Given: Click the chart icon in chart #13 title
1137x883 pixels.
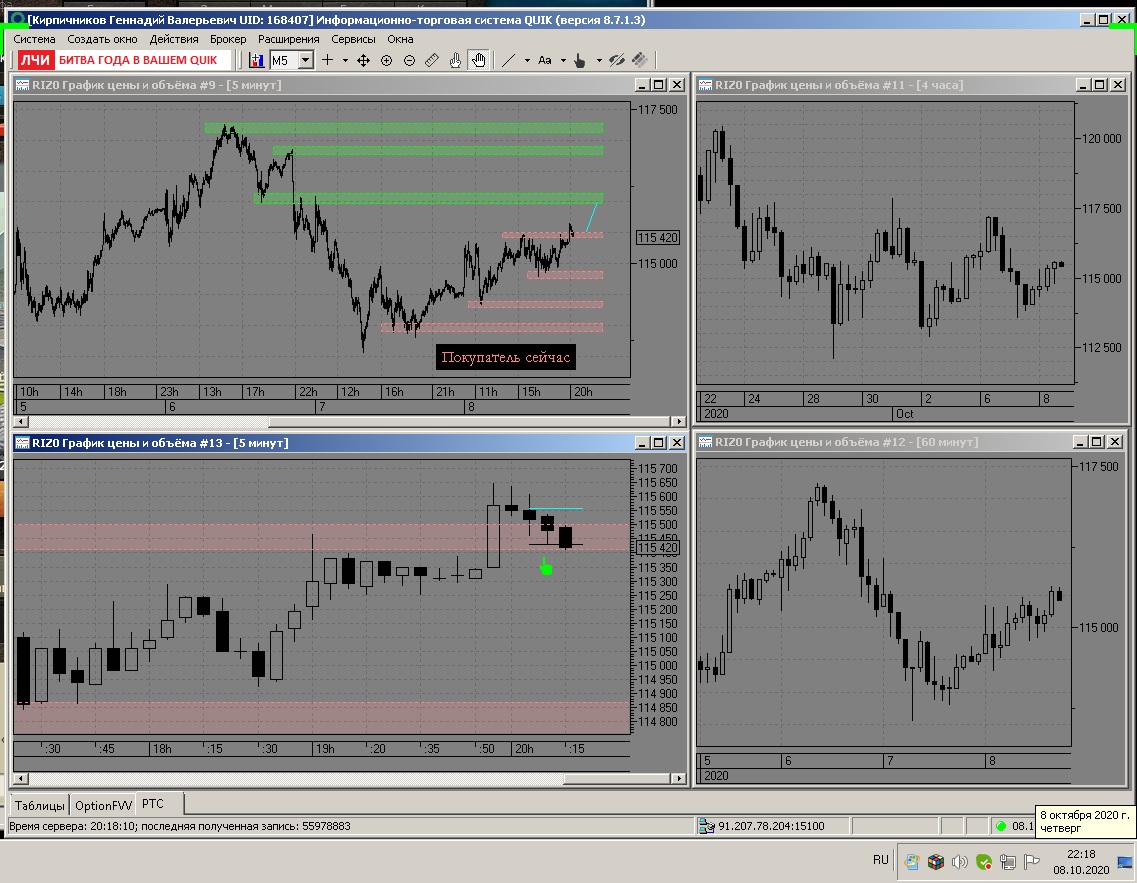Looking at the screenshot, I should tap(22, 443).
